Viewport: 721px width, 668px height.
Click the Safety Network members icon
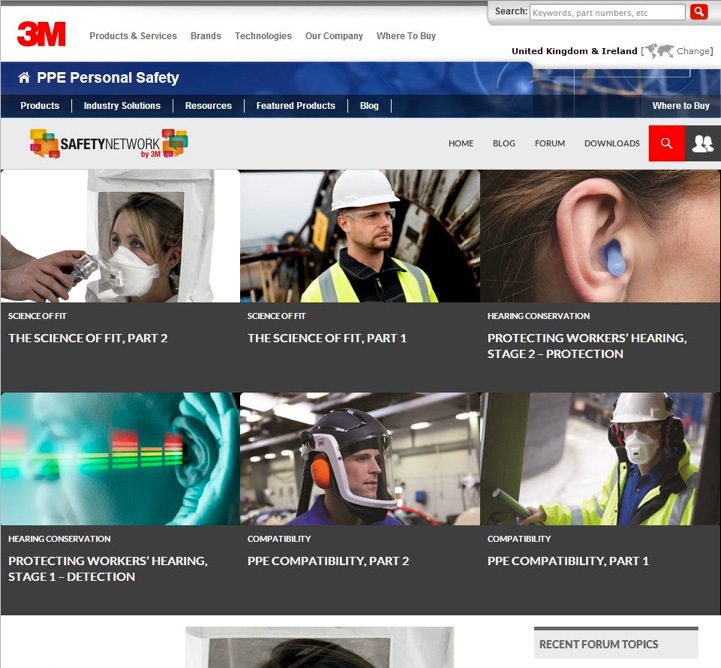pyautogui.click(x=703, y=143)
